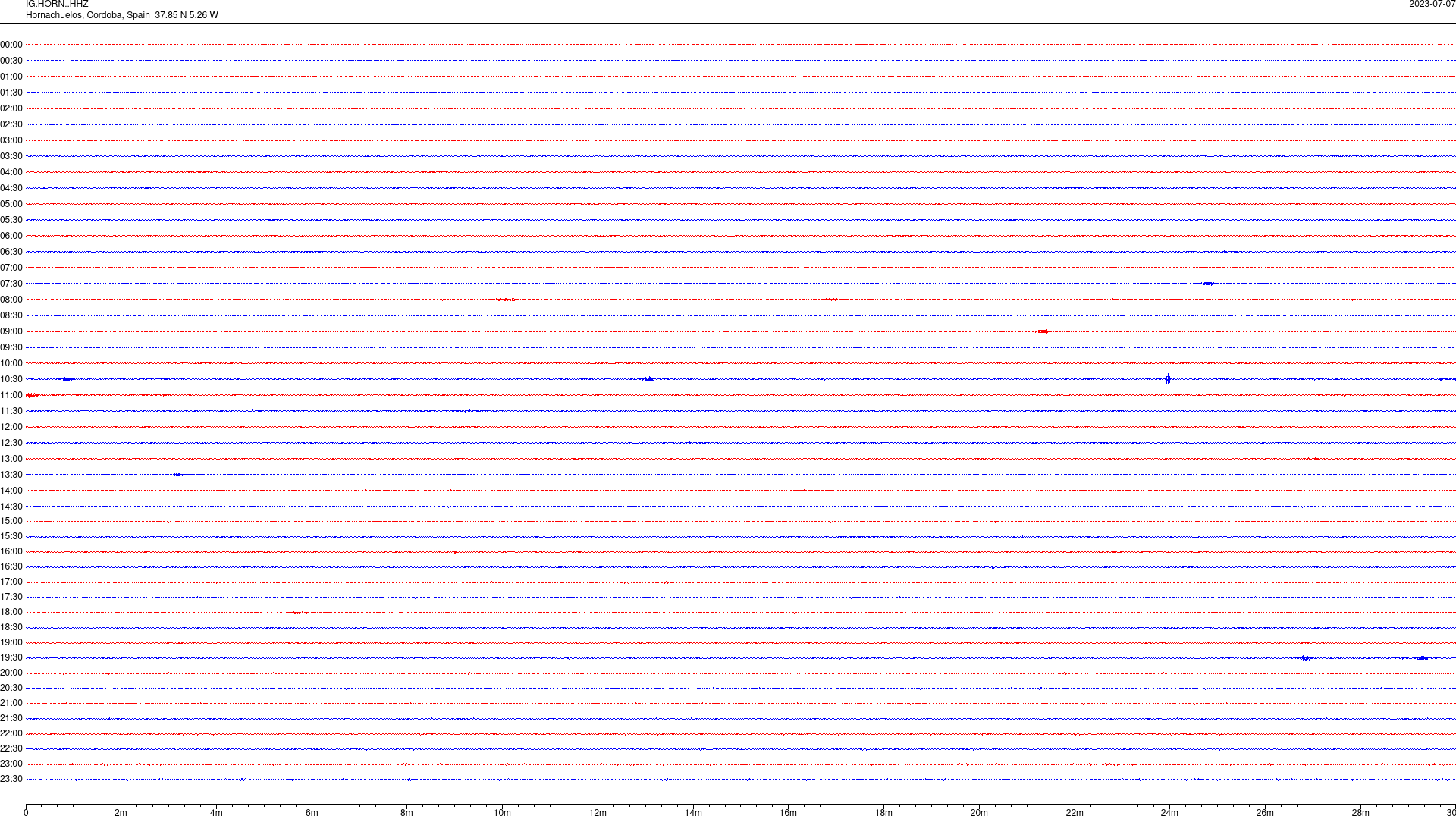Select the 02:30 time row label
Viewport: 1456px width, 819px height.
coord(11,124)
